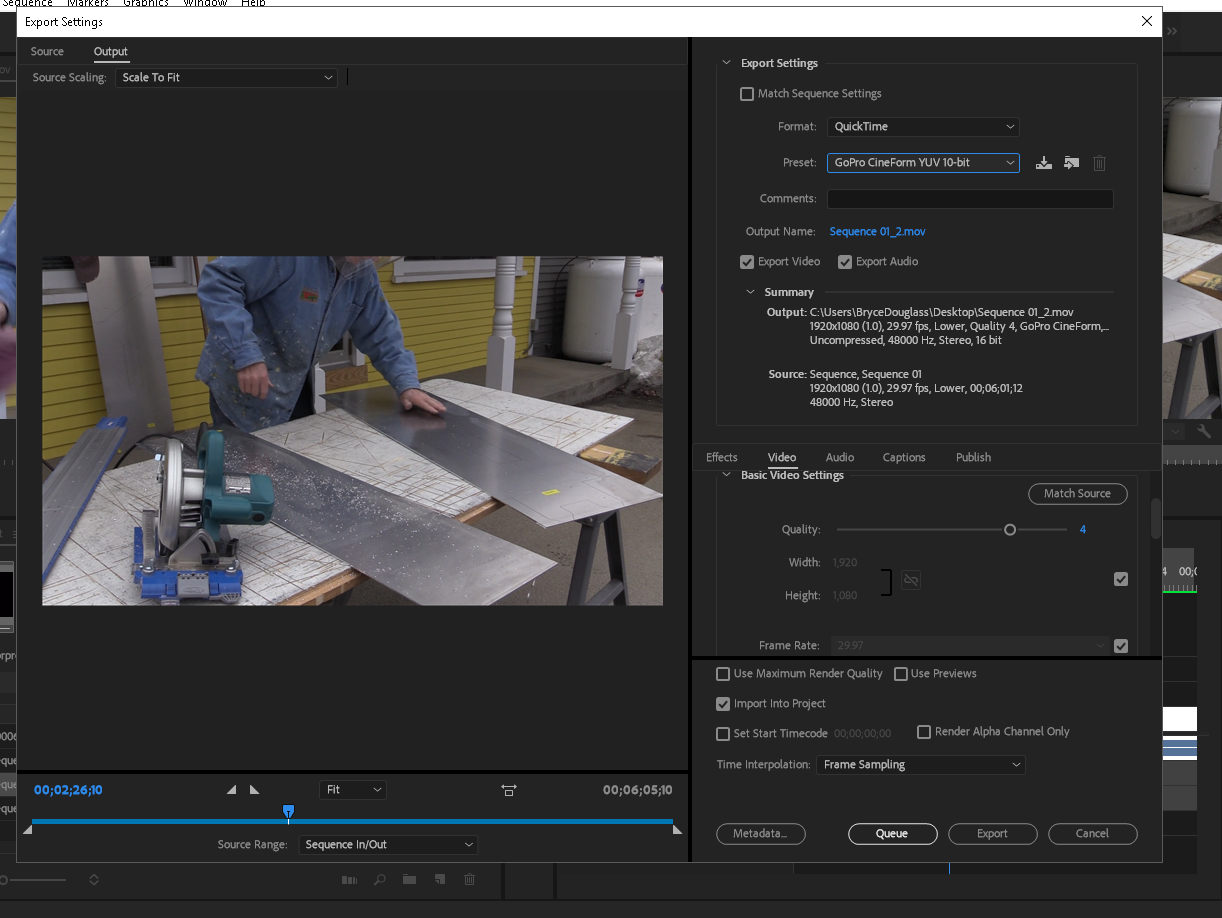Open the Format dropdown showing QuickTime
The image size is (1222, 918).
coord(923,127)
